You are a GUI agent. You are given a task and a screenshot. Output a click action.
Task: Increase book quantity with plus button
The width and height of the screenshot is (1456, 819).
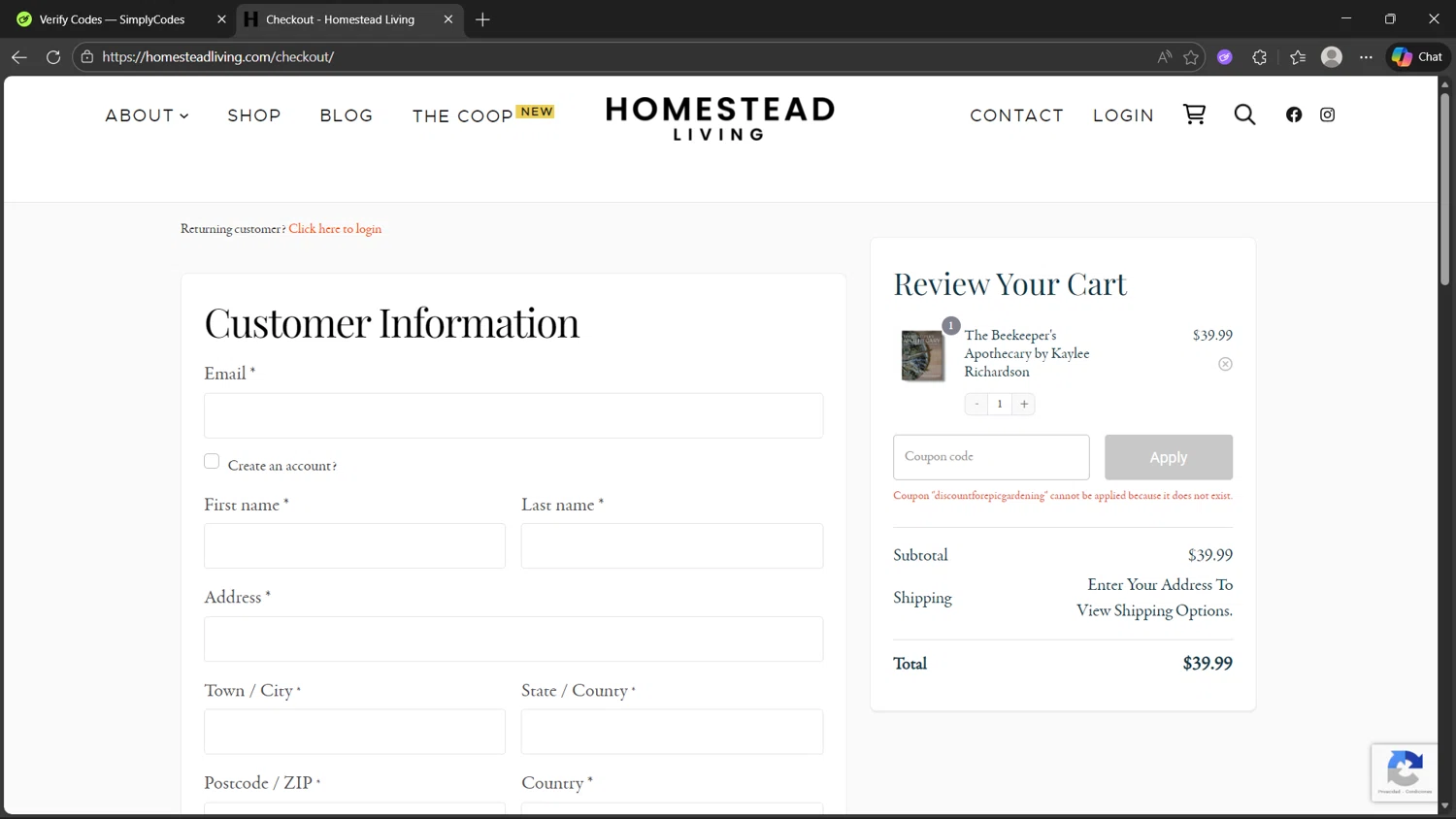coord(1024,404)
